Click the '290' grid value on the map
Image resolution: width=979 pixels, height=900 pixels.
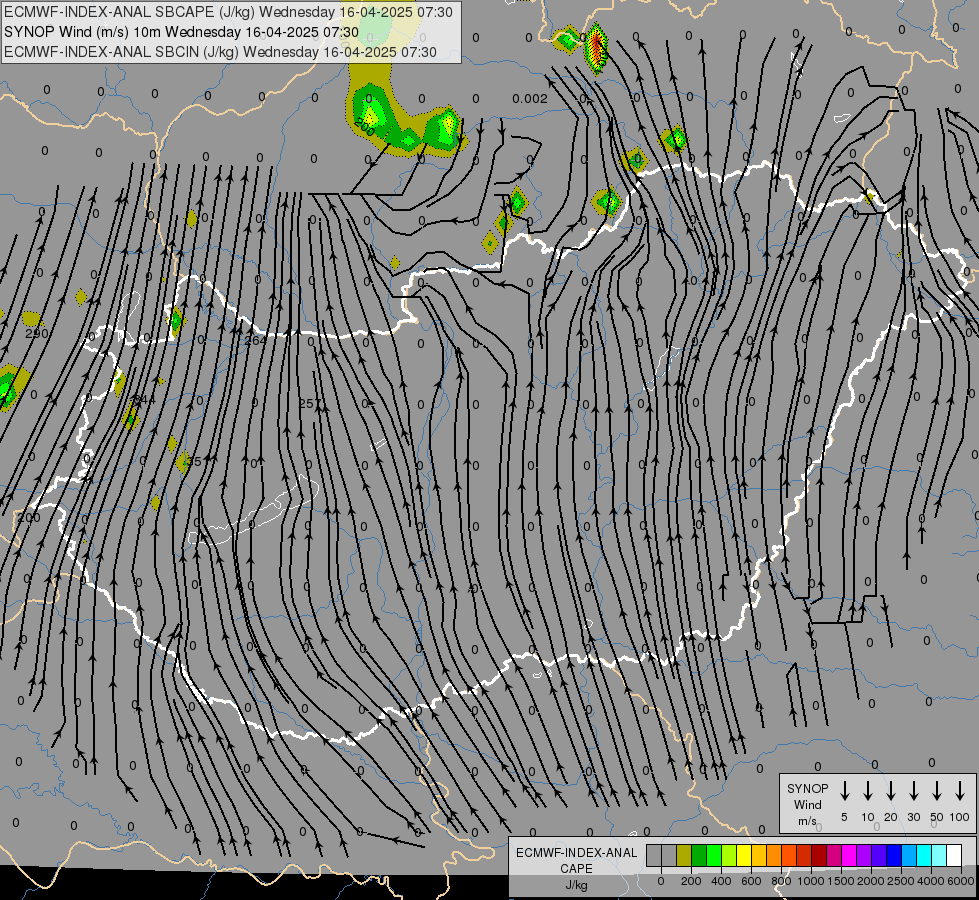pyautogui.click(x=37, y=334)
